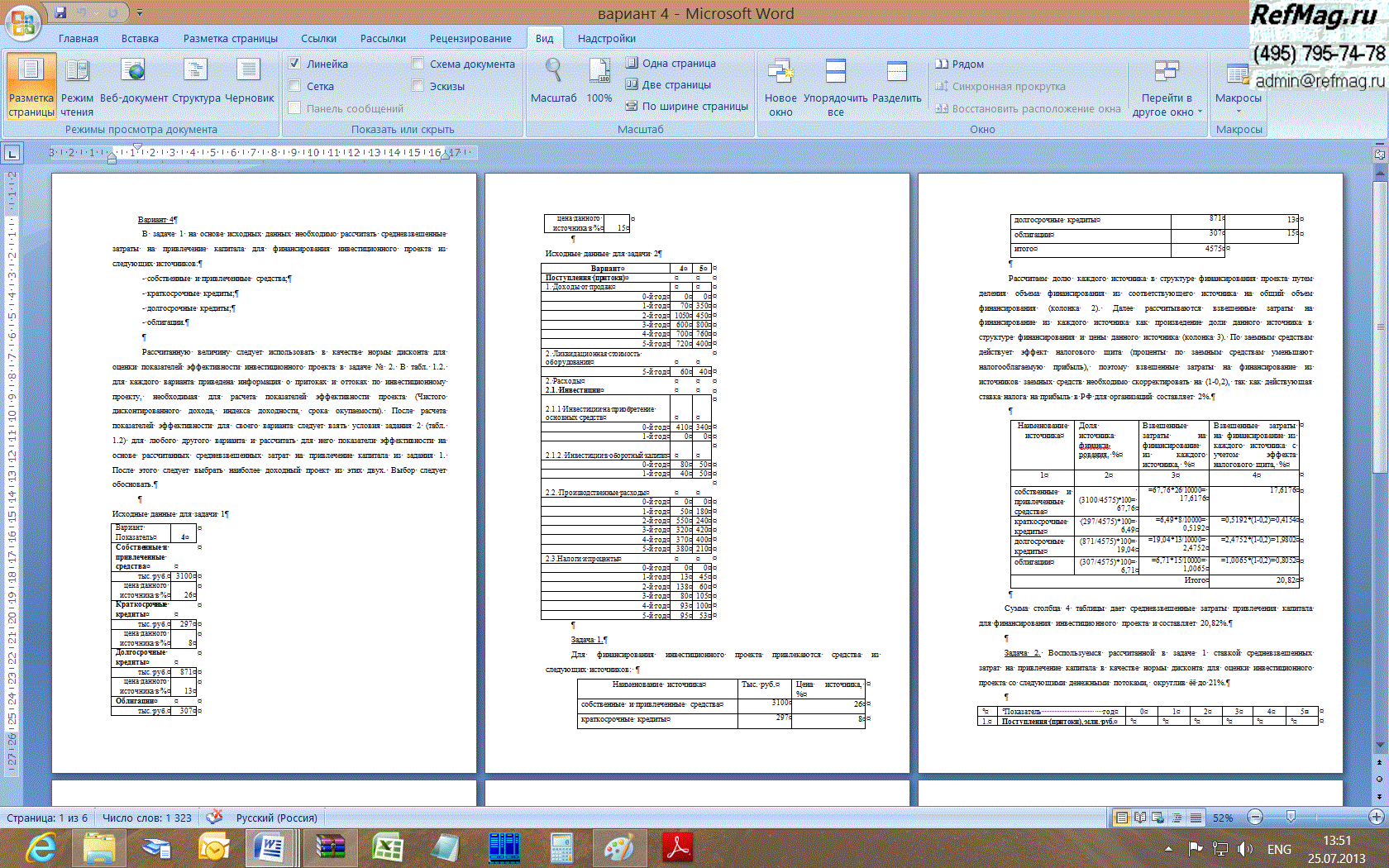Click По ширине страницы button
The width and height of the screenshot is (1389, 868).
686,106
